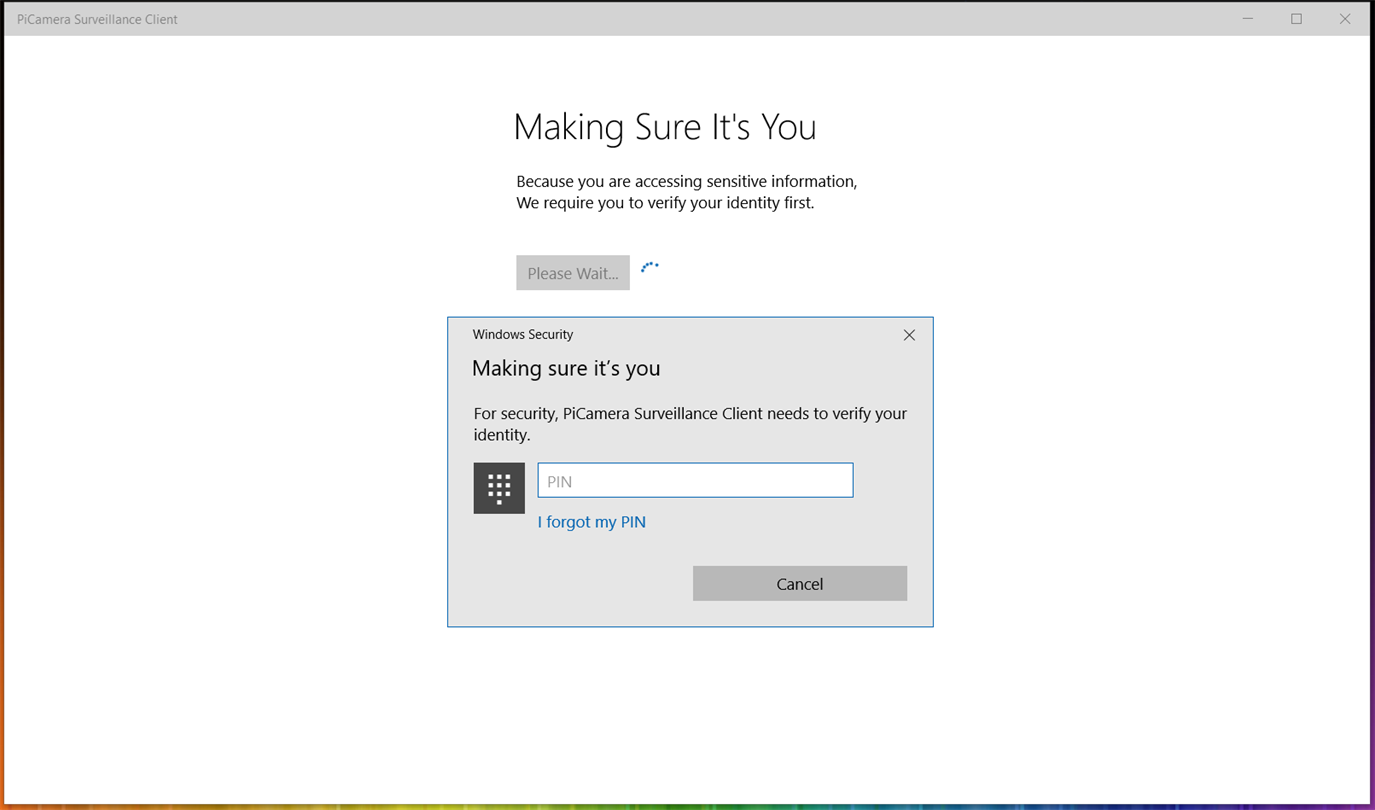Click the PIN keypad icon
This screenshot has width=1375, height=810.
click(x=499, y=488)
